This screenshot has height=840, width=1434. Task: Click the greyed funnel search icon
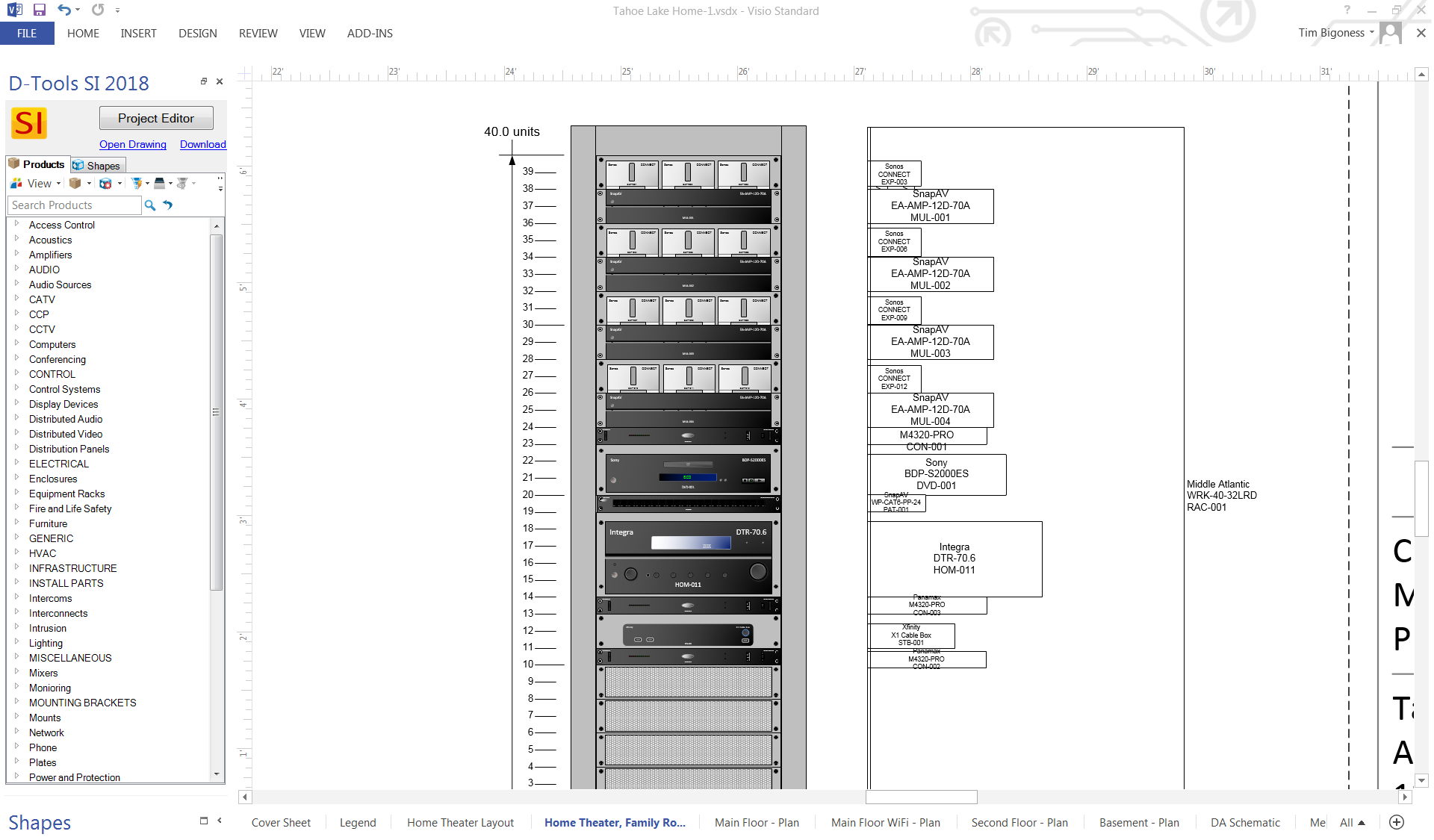(x=182, y=183)
